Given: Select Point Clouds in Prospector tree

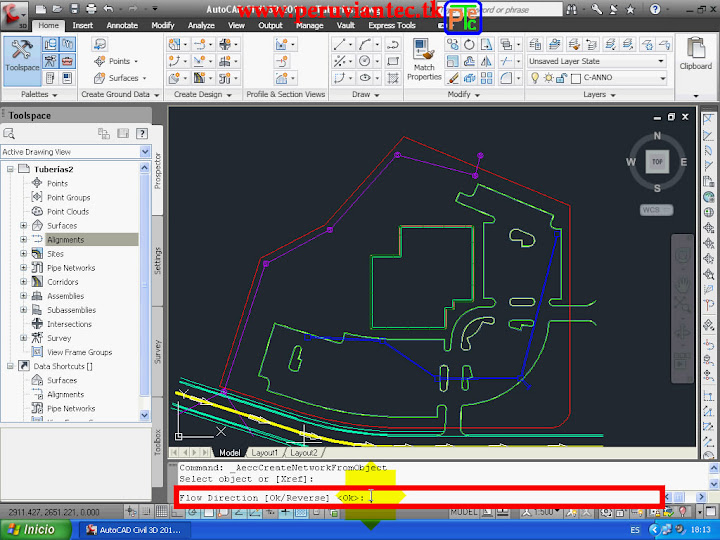Looking at the screenshot, I should tap(68, 211).
